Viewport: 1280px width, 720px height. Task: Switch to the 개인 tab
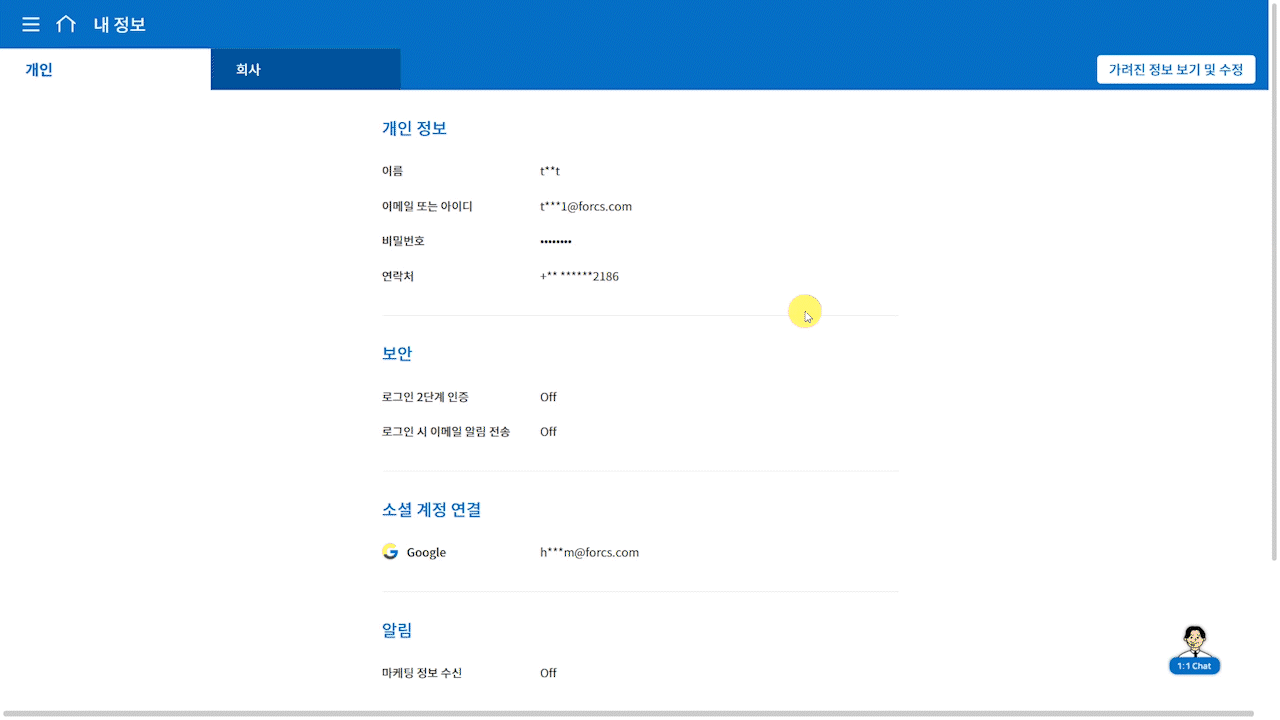click(39, 70)
